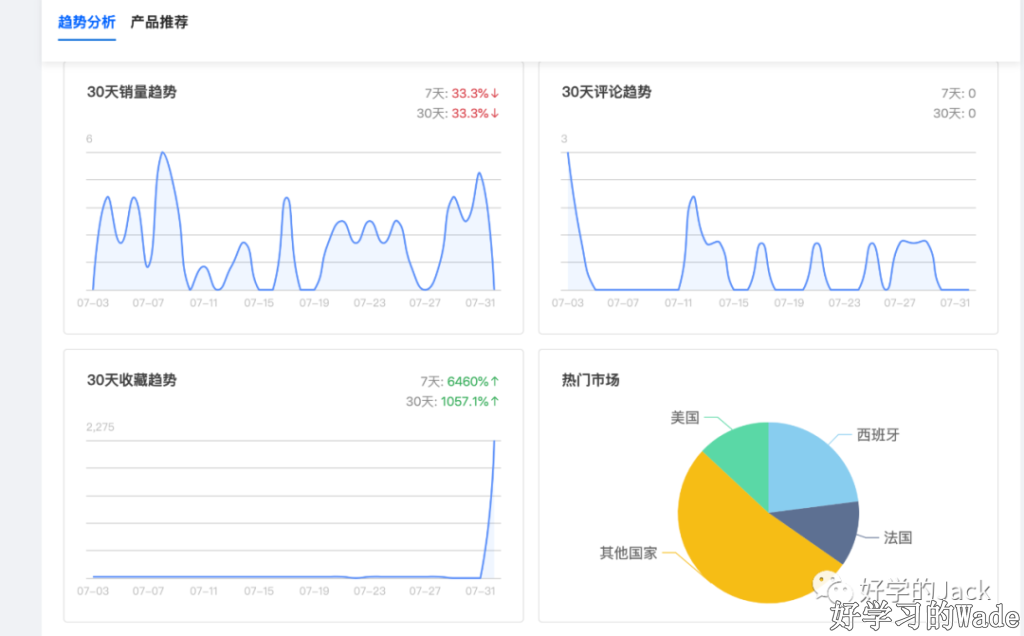Click the sales chart peak value 6
The width and height of the screenshot is (1024, 636).
pos(89,139)
